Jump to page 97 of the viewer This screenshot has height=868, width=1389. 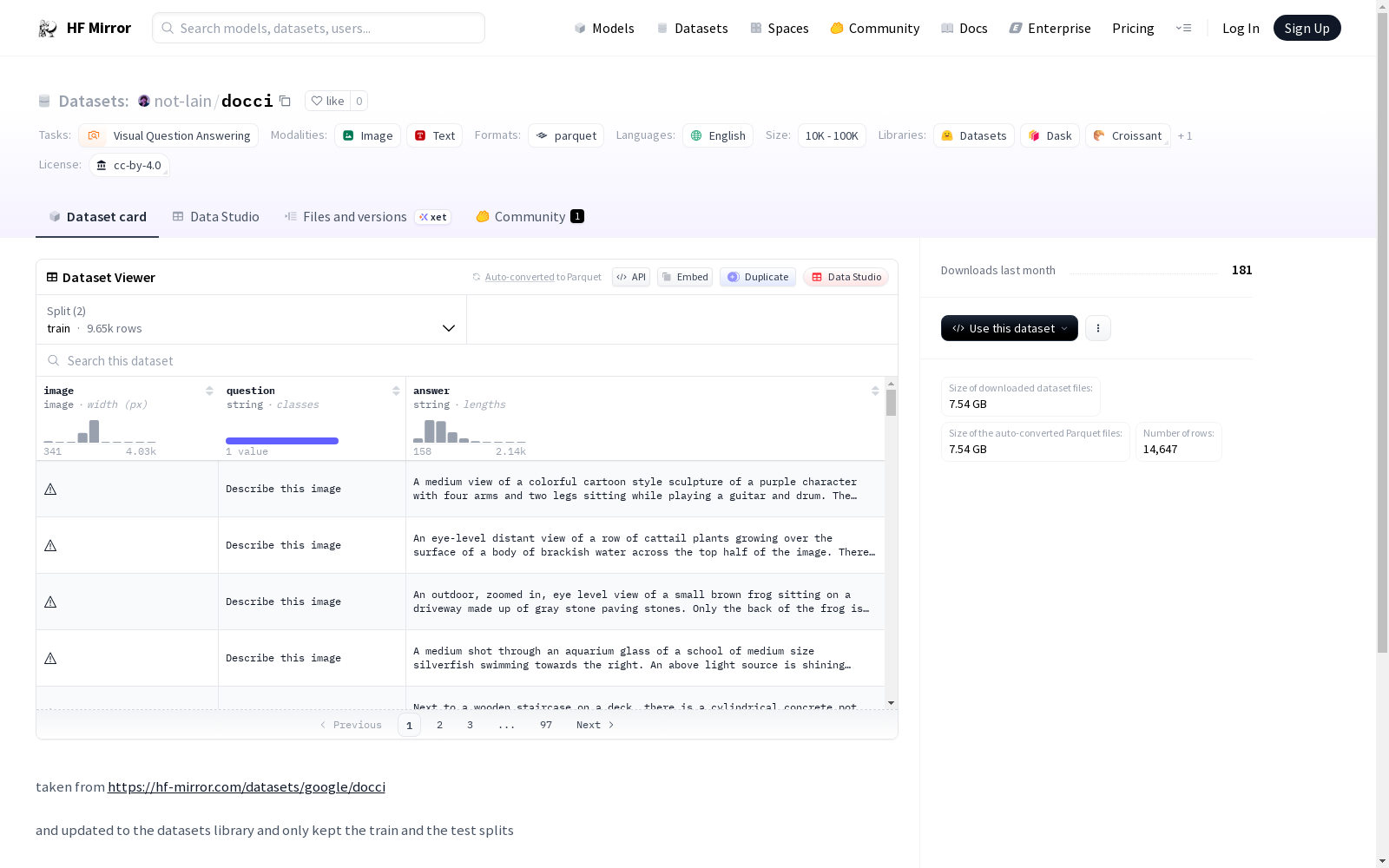tap(546, 725)
